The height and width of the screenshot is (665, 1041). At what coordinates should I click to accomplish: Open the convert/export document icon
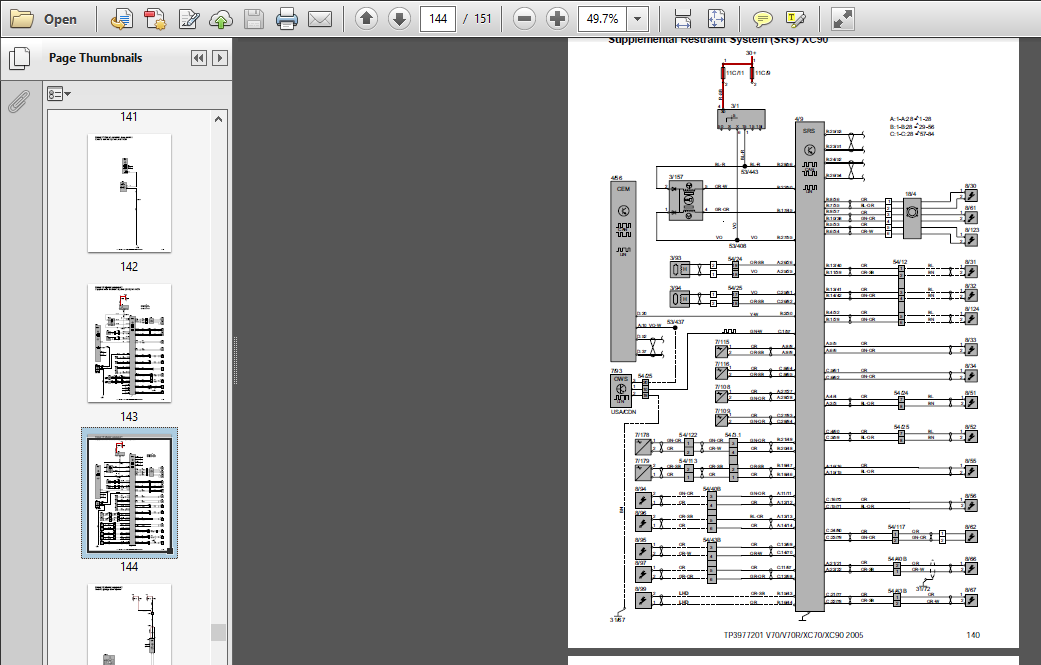(x=121, y=19)
